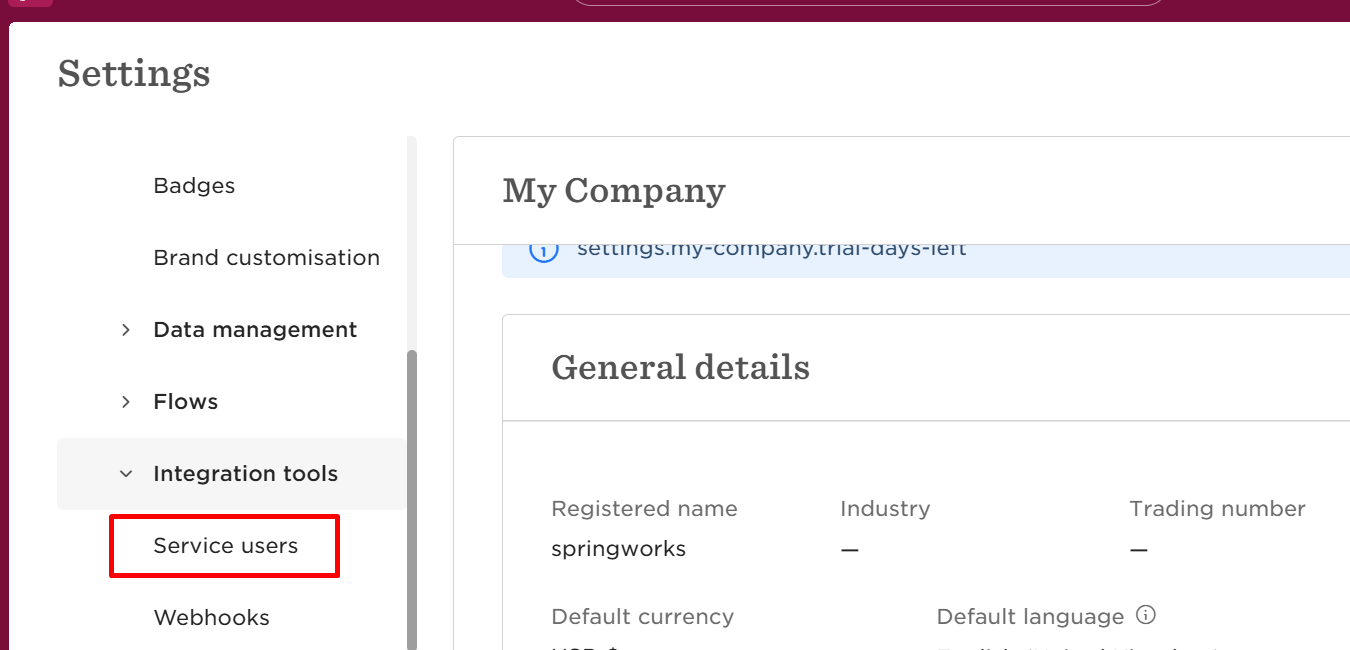
Task: Click the Data management label in sidebar
Action: tap(255, 330)
